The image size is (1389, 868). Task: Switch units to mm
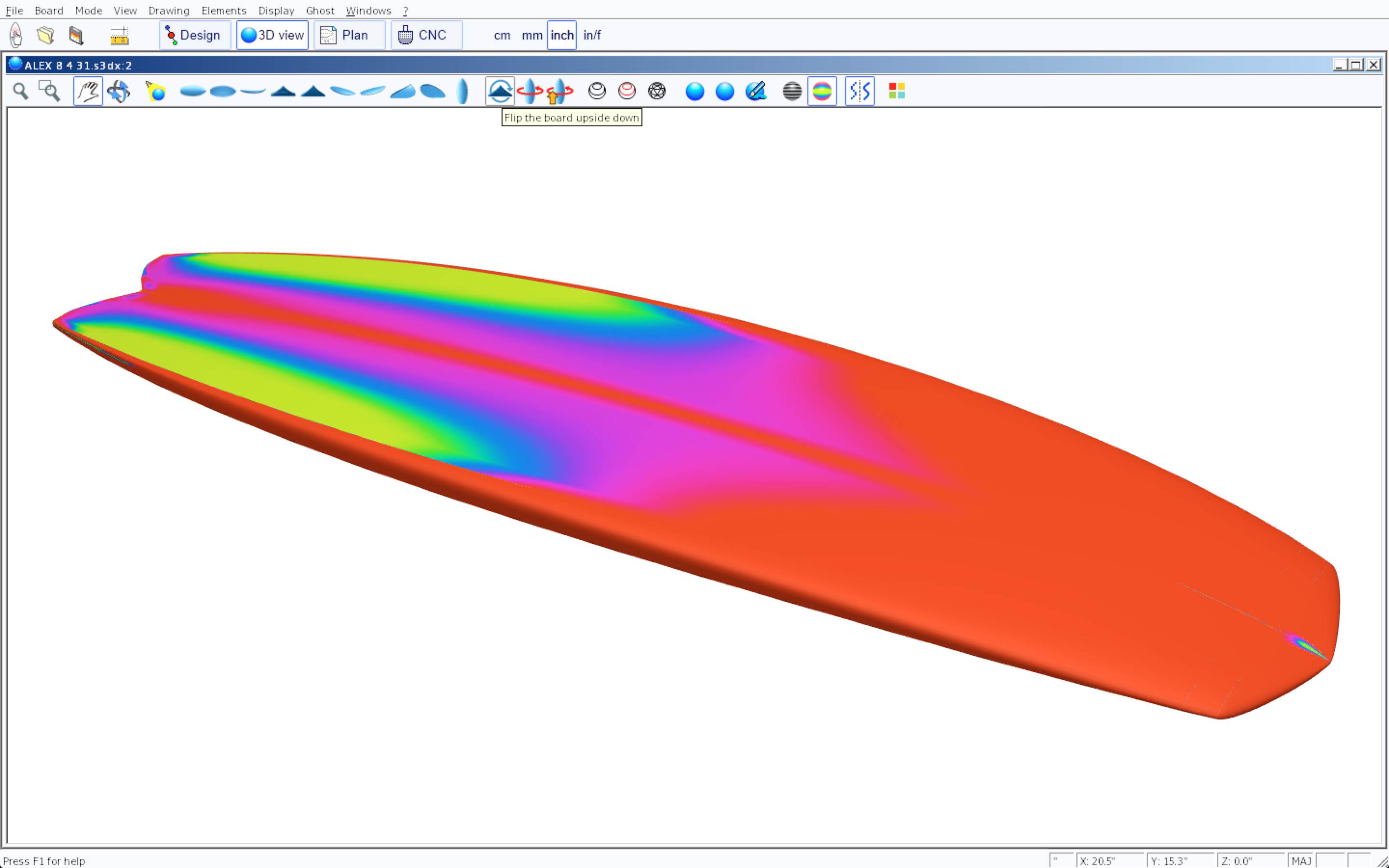pyautogui.click(x=531, y=36)
